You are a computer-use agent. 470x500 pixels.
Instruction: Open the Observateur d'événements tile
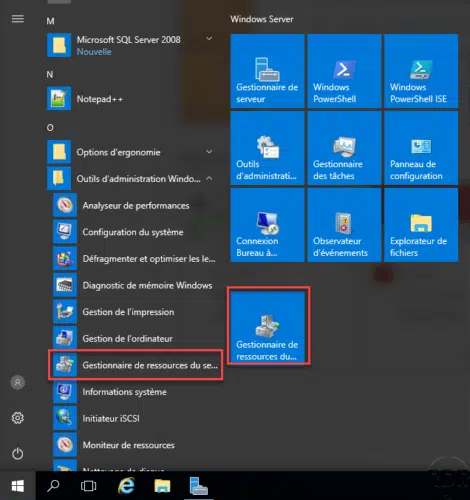pos(344,225)
